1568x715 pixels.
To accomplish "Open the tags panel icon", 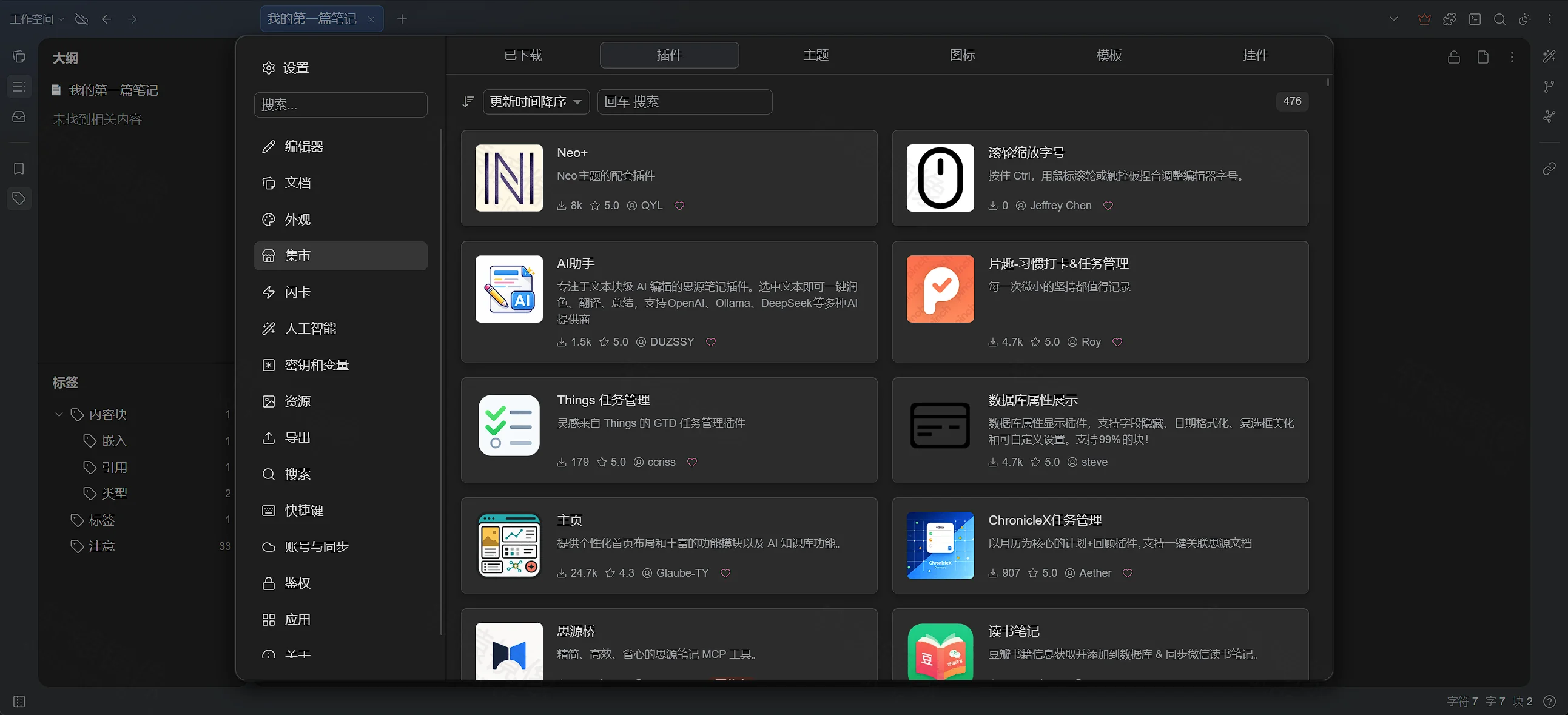I will (x=19, y=198).
